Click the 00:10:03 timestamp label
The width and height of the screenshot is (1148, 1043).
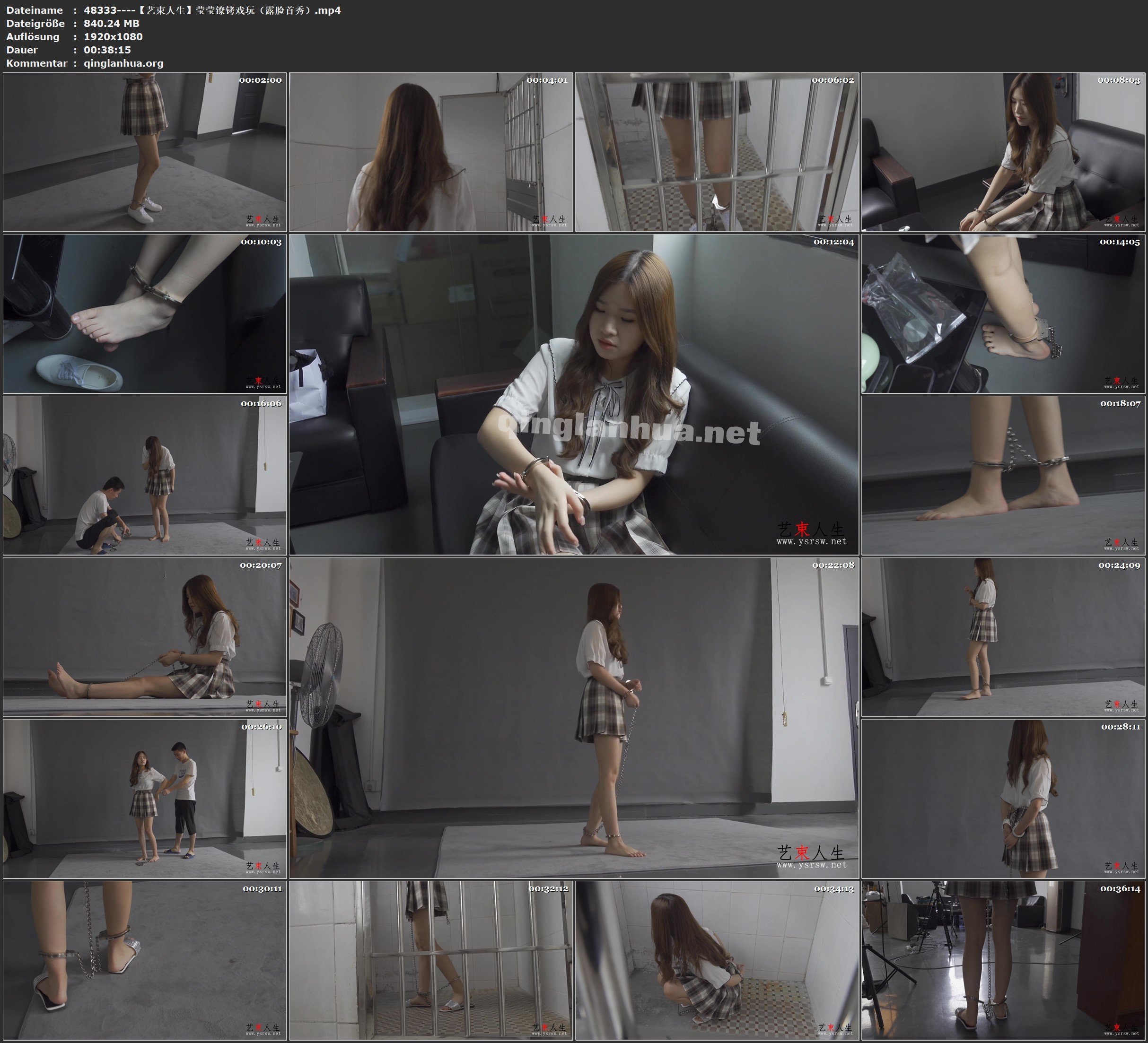261,242
